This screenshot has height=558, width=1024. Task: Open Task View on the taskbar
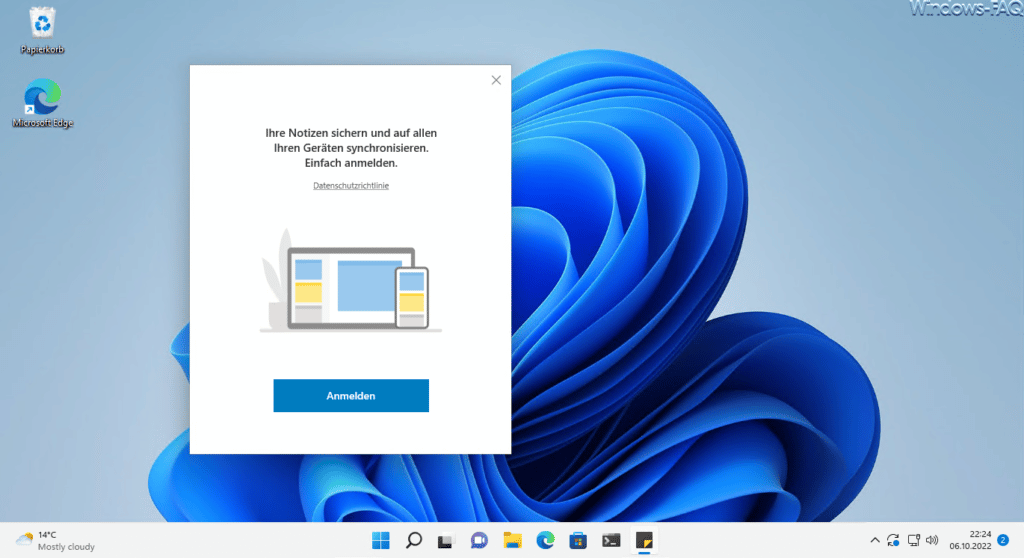(445, 540)
